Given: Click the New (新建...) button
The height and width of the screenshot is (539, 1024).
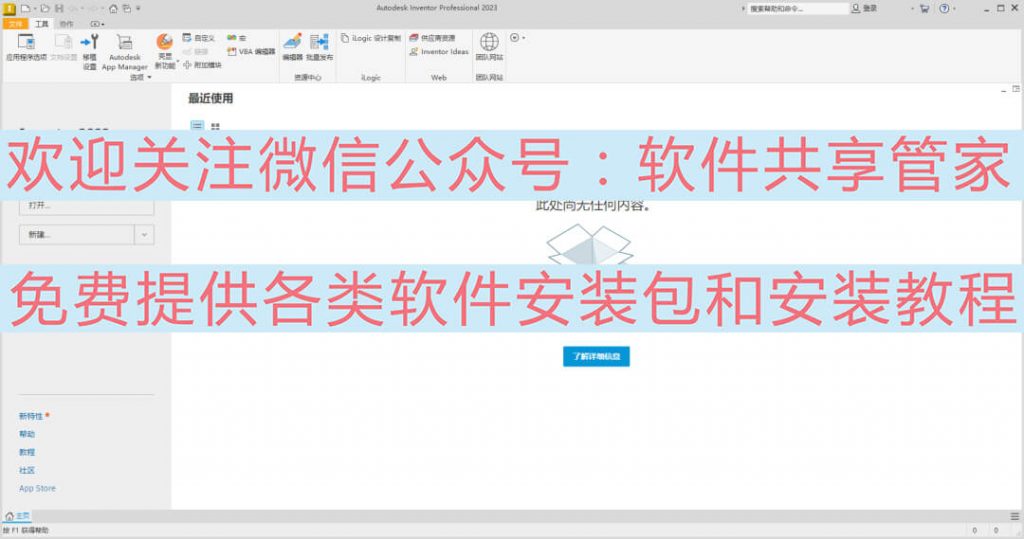Looking at the screenshot, I should click(77, 235).
